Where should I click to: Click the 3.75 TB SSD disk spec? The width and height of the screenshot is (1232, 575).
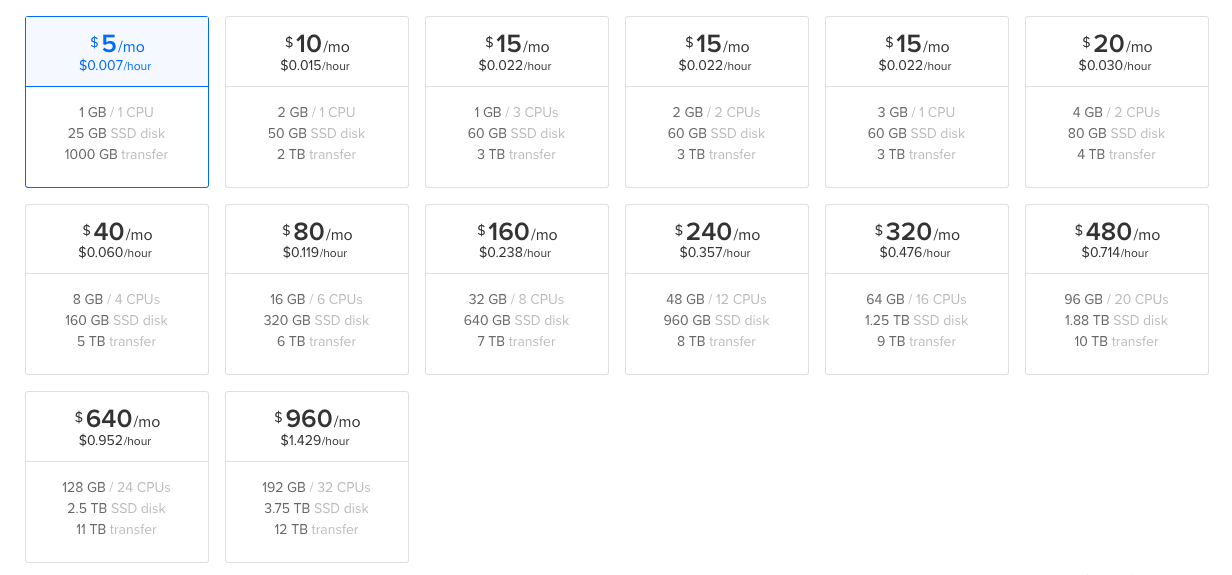317,508
